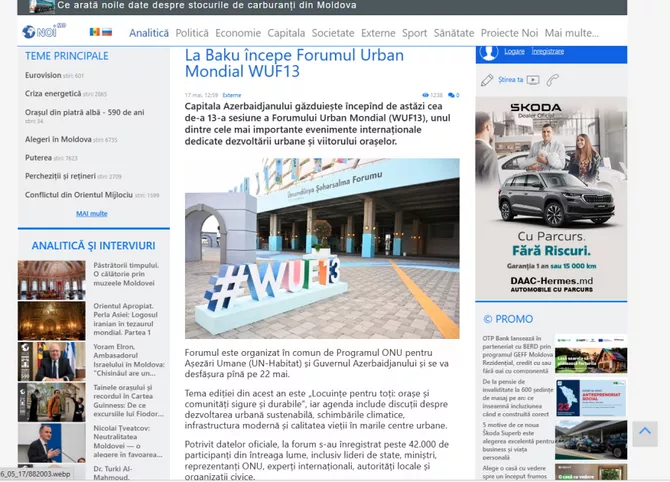Open Yoram Elron interview link
The width and height of the screenshot is (670, 482).
pos(129,360)
